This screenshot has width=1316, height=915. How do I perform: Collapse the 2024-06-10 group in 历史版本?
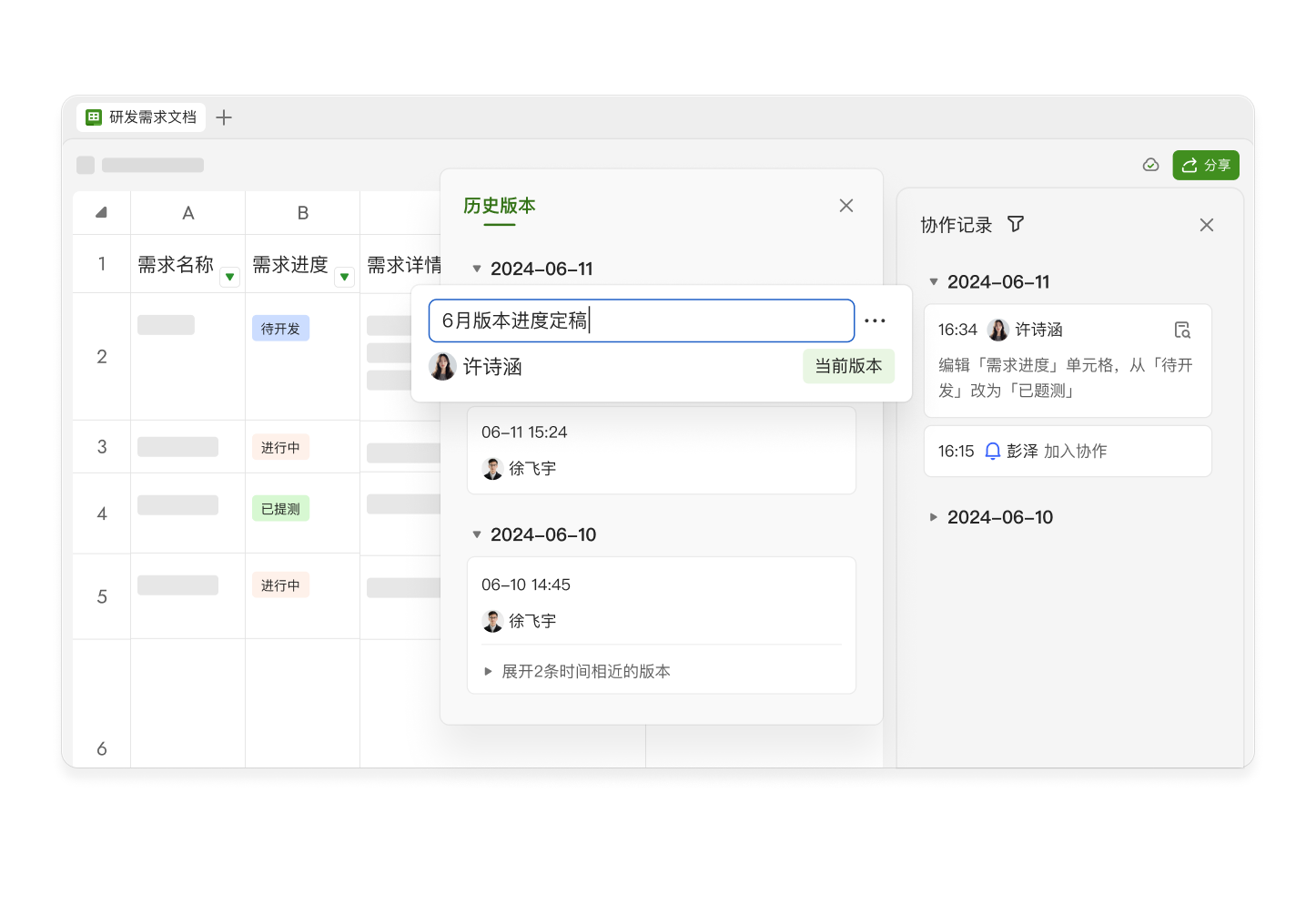tap(476, 534)
